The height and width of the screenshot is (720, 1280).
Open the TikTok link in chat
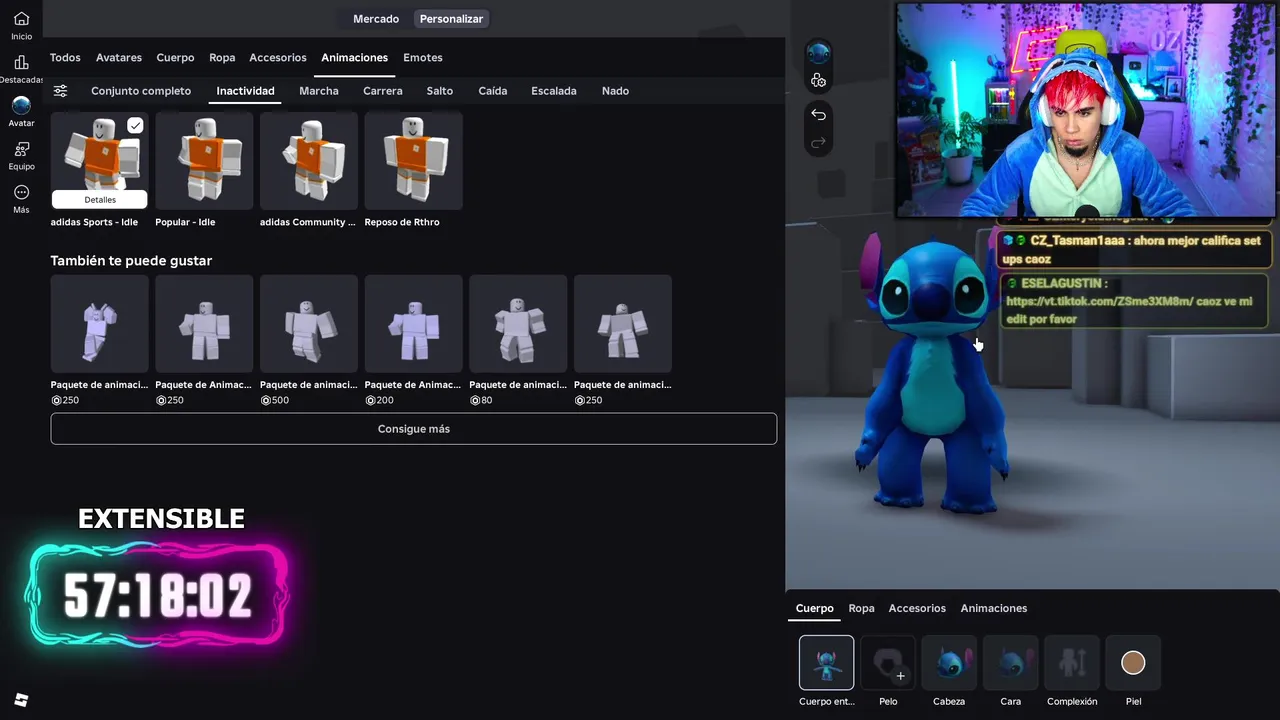coord(1100,301)
